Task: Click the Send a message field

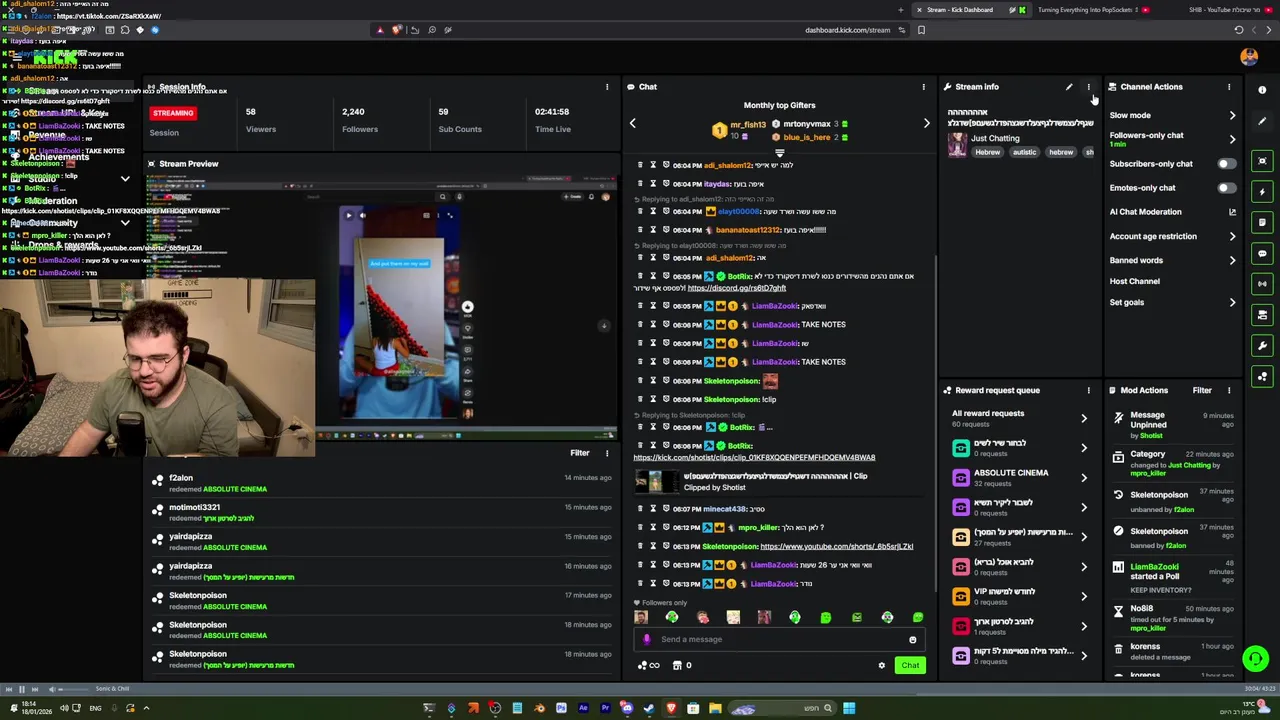Action: tap(780, 640)
